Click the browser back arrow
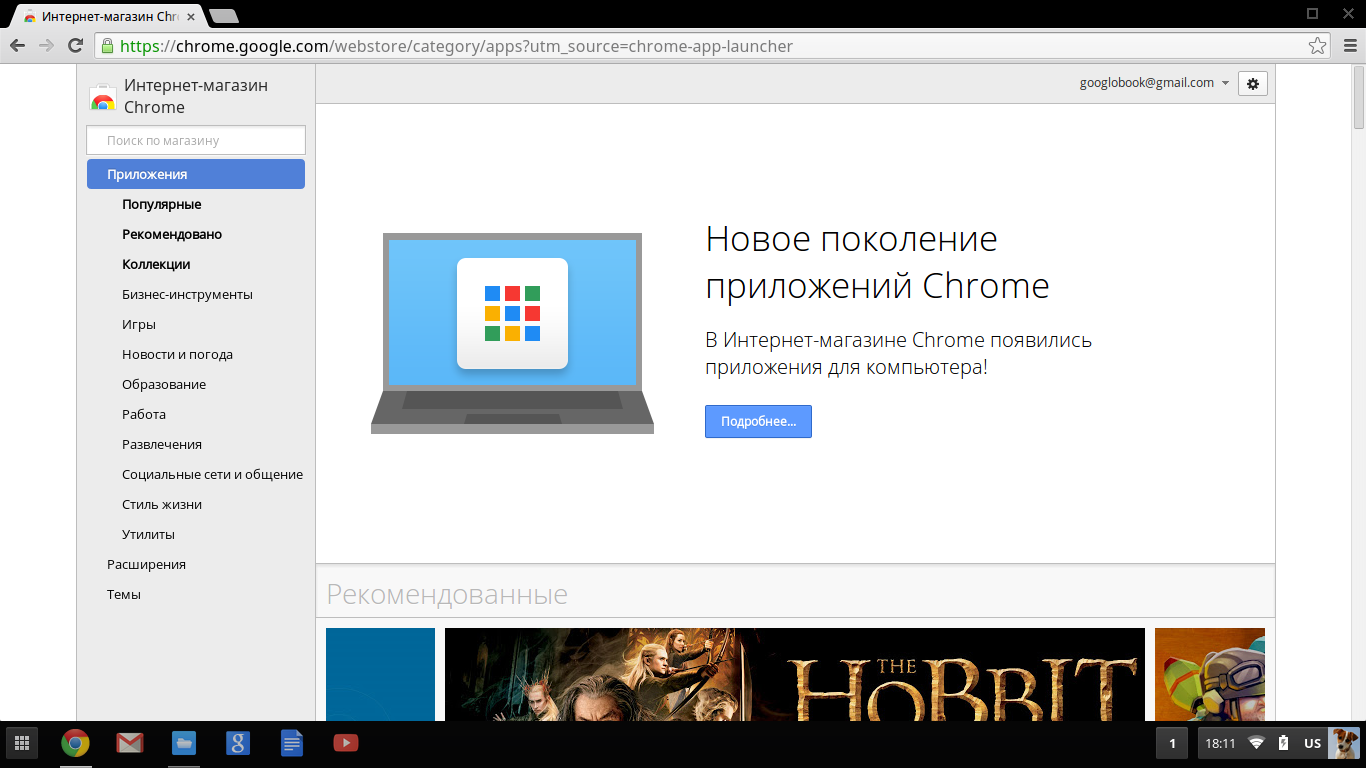The width and height of the screenshot is (1366, 768). tap(17, 46)
